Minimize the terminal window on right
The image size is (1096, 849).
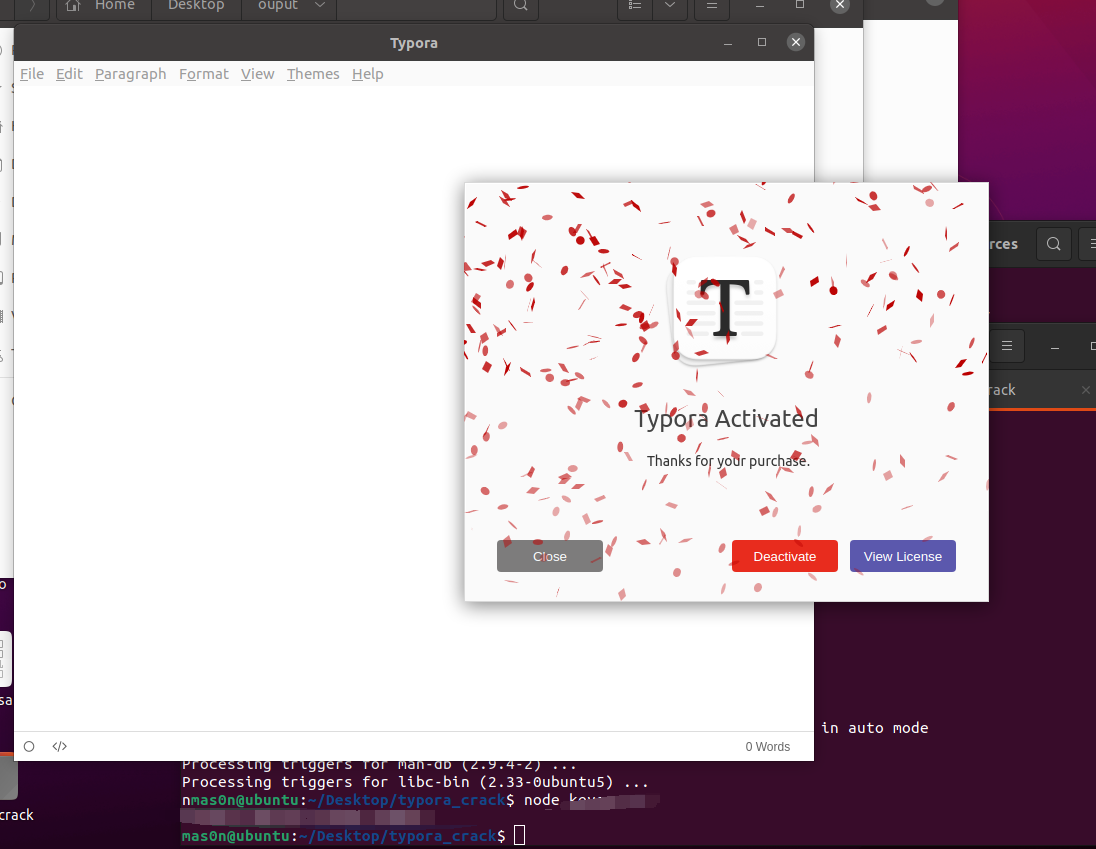point(1055,347)
